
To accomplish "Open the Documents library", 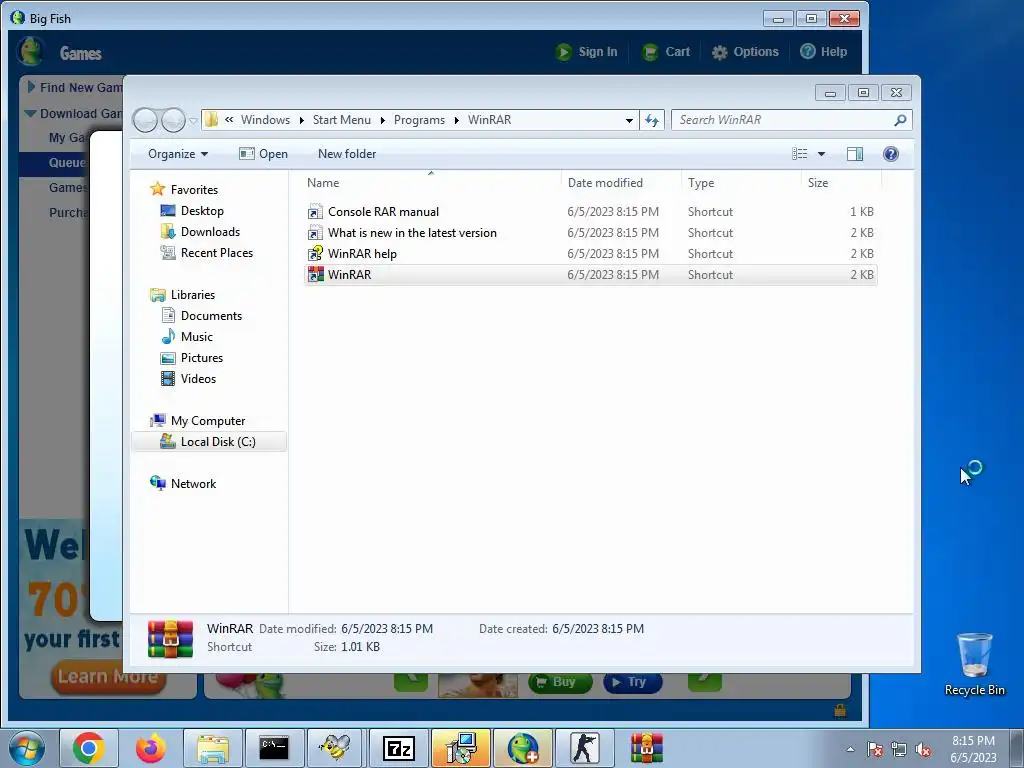I will (x=211, y=315).
